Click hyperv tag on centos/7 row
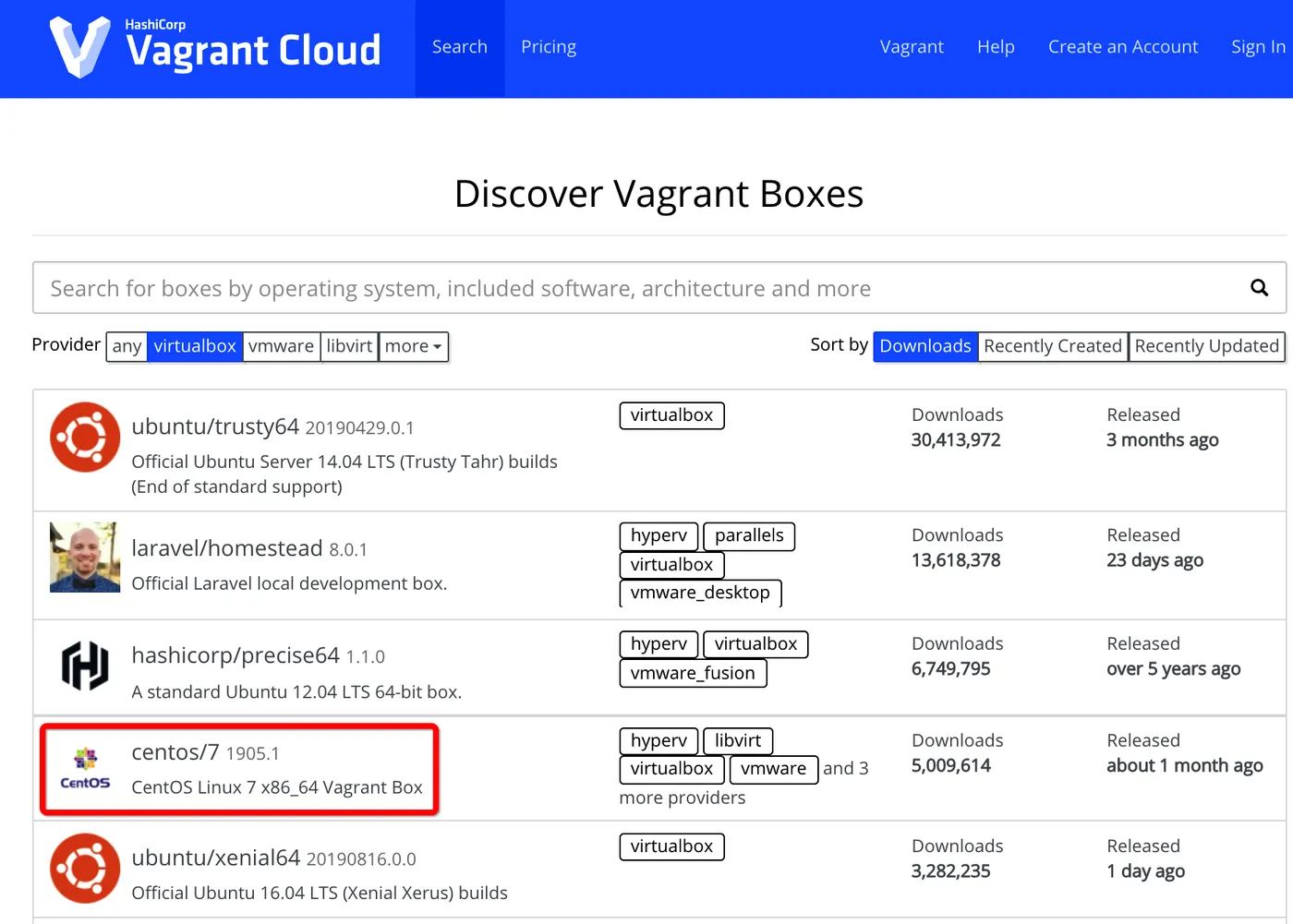This screenshot has height=924, width=1293. [x=659, y=740]
